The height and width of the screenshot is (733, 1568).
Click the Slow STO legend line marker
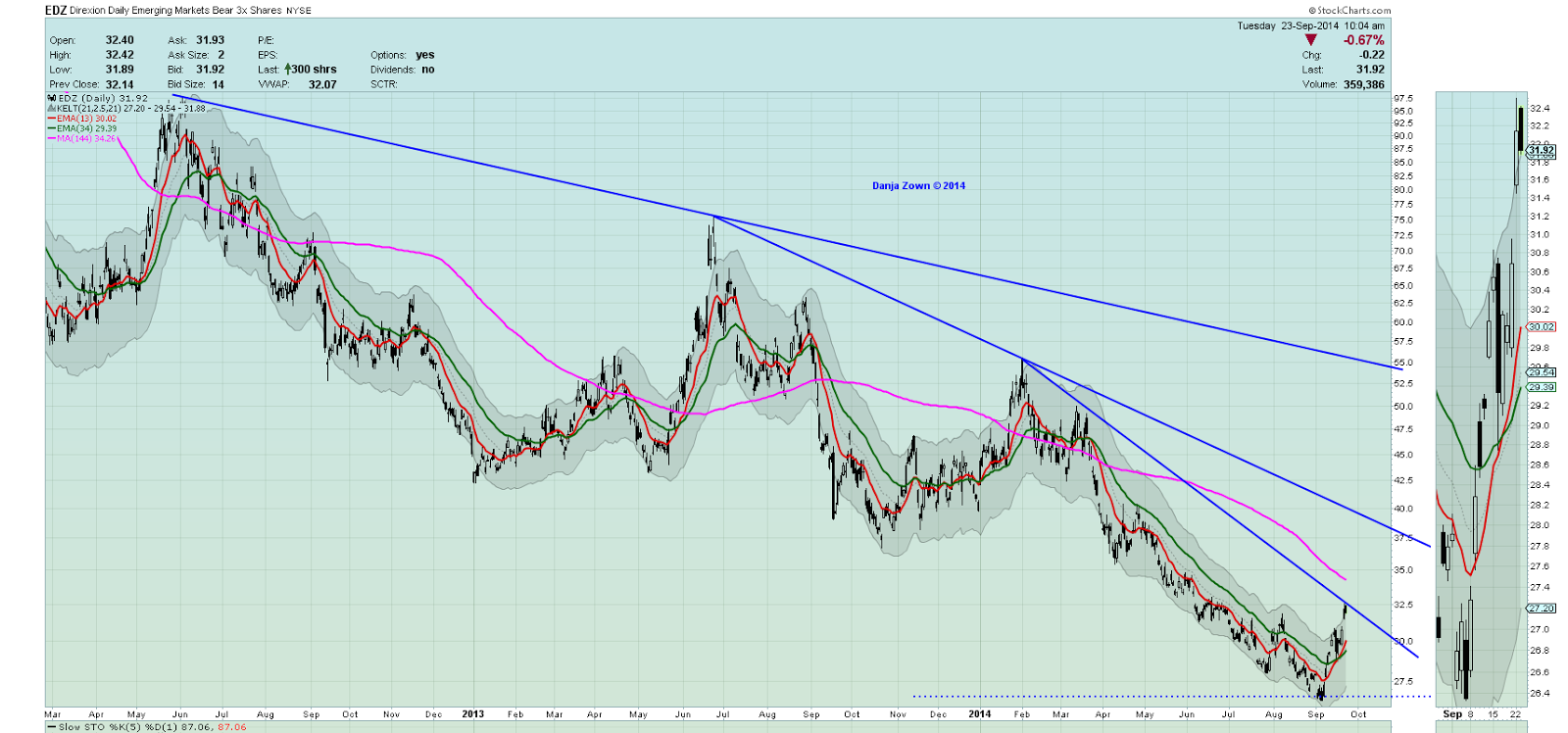(x=51, y=727)
